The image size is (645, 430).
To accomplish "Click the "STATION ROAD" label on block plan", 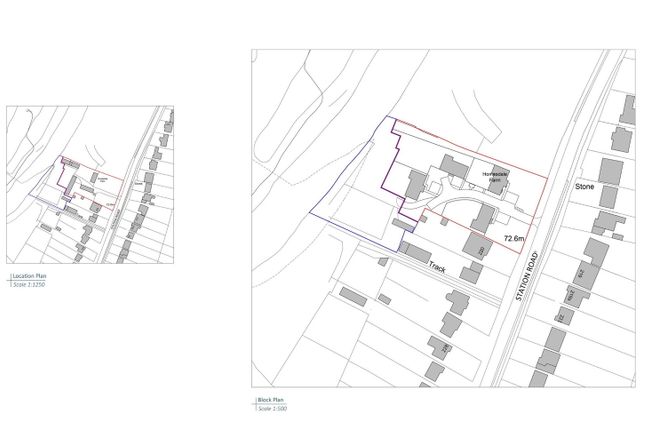I will click(x=527, y=277).
